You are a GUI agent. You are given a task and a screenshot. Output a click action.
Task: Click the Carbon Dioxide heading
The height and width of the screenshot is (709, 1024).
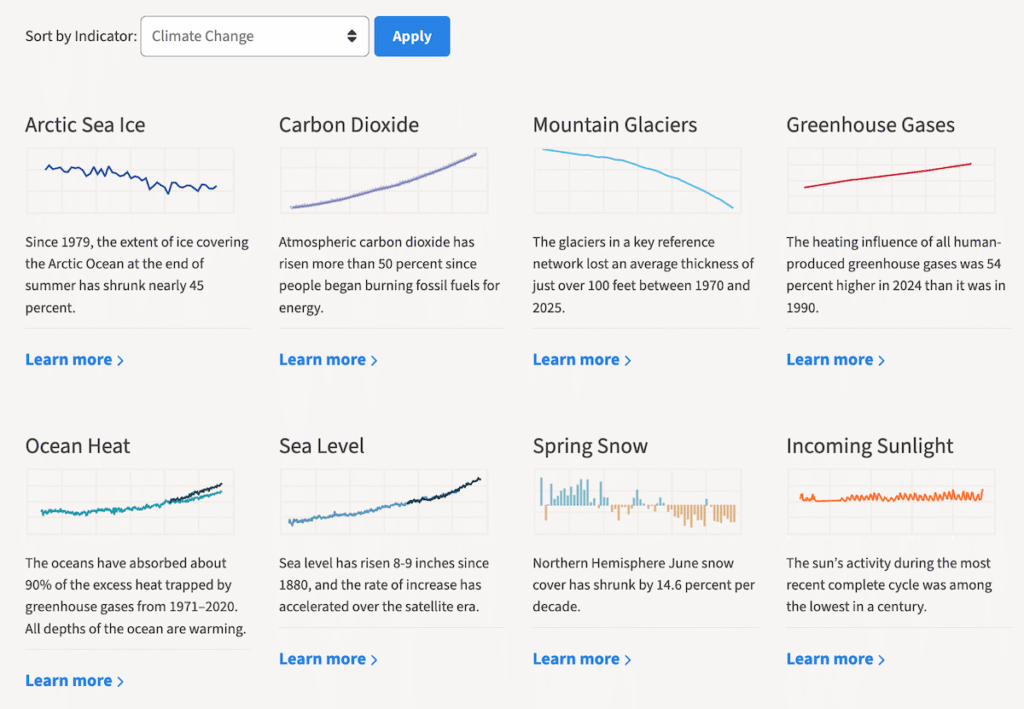point(349,125)
